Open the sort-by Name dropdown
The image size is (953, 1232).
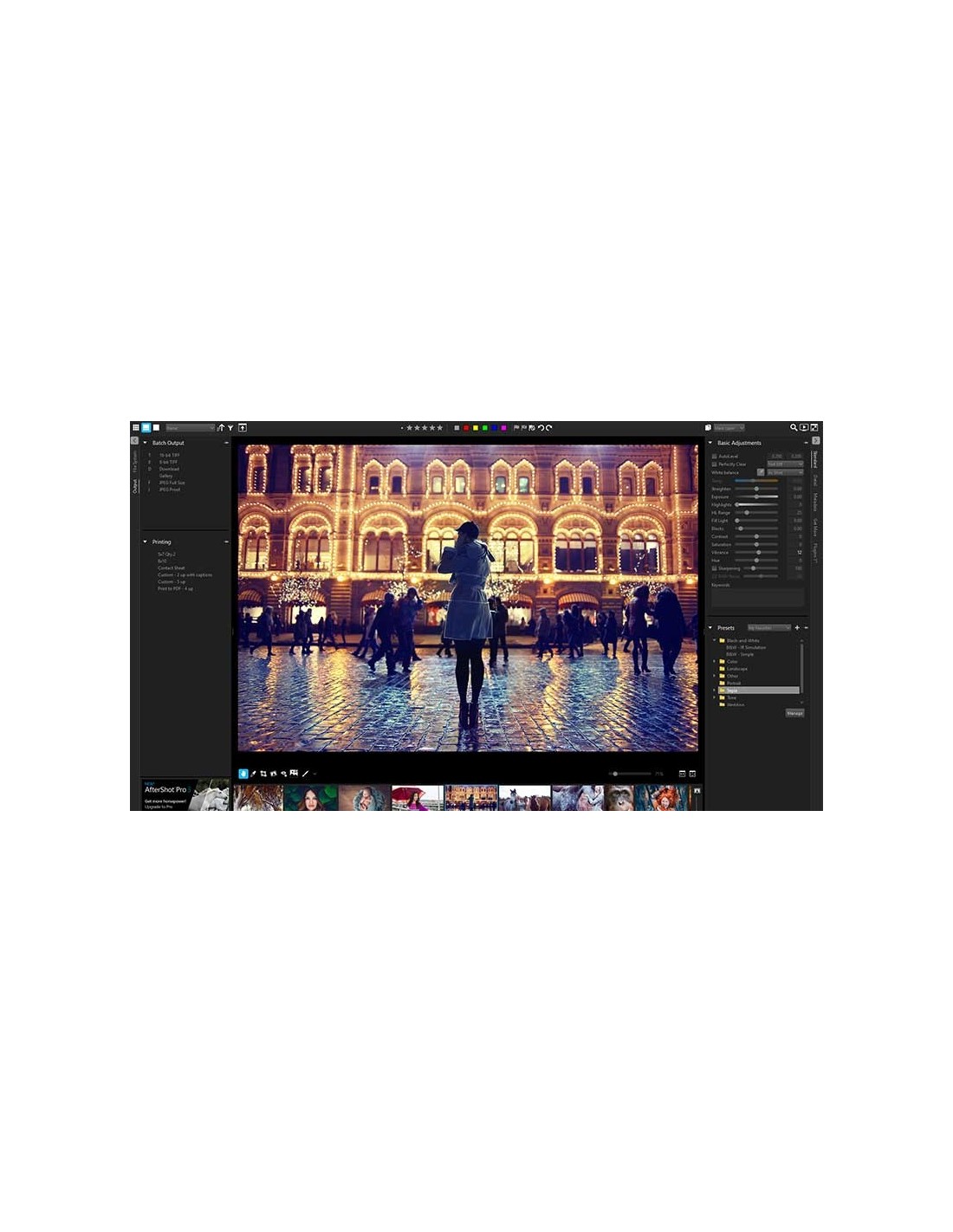tap(190, 428)
